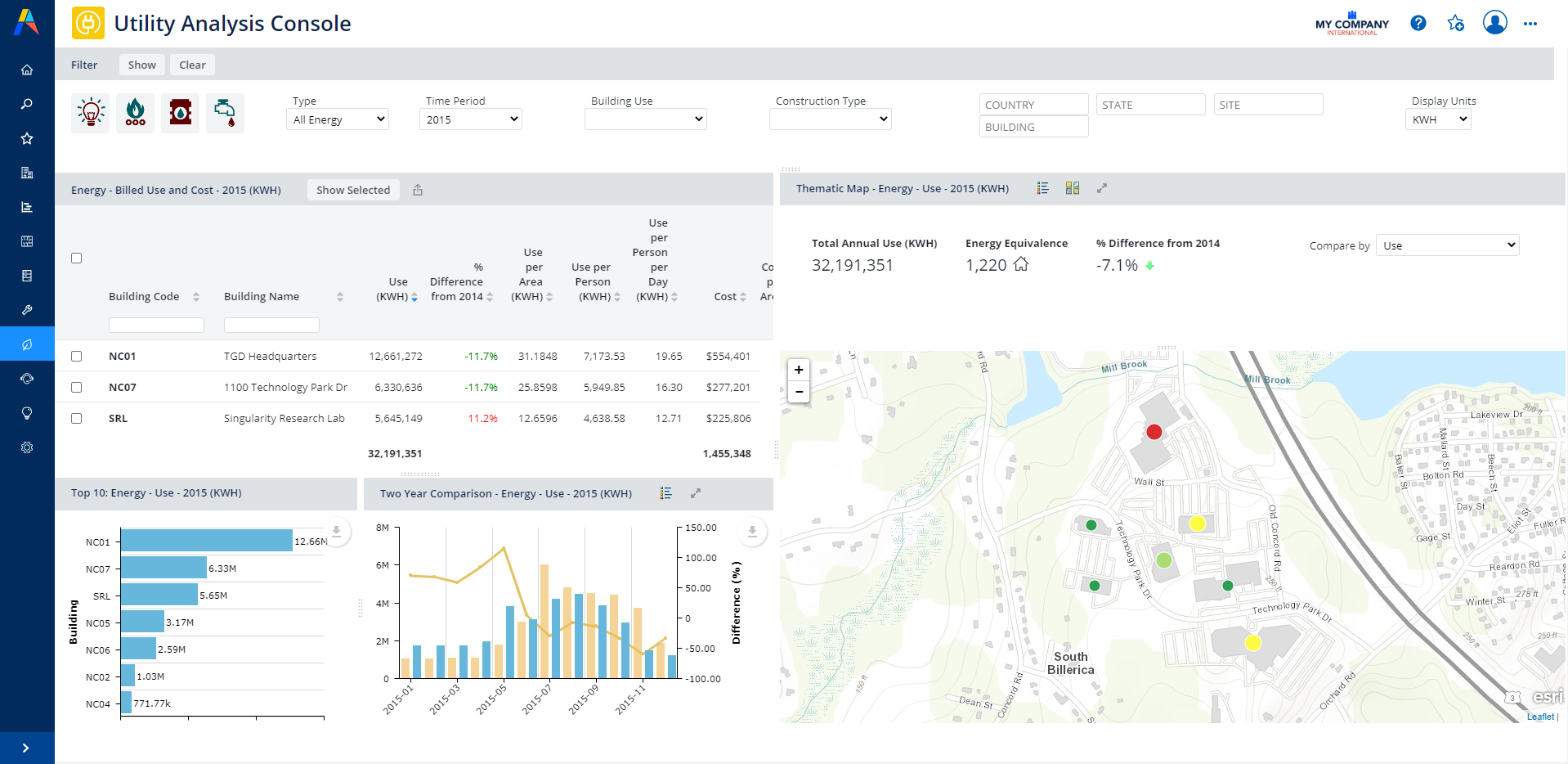Screen dimensions: 1568x764
Task: Toggle the select-all checkbox in table header
Action: pos(77,258)
